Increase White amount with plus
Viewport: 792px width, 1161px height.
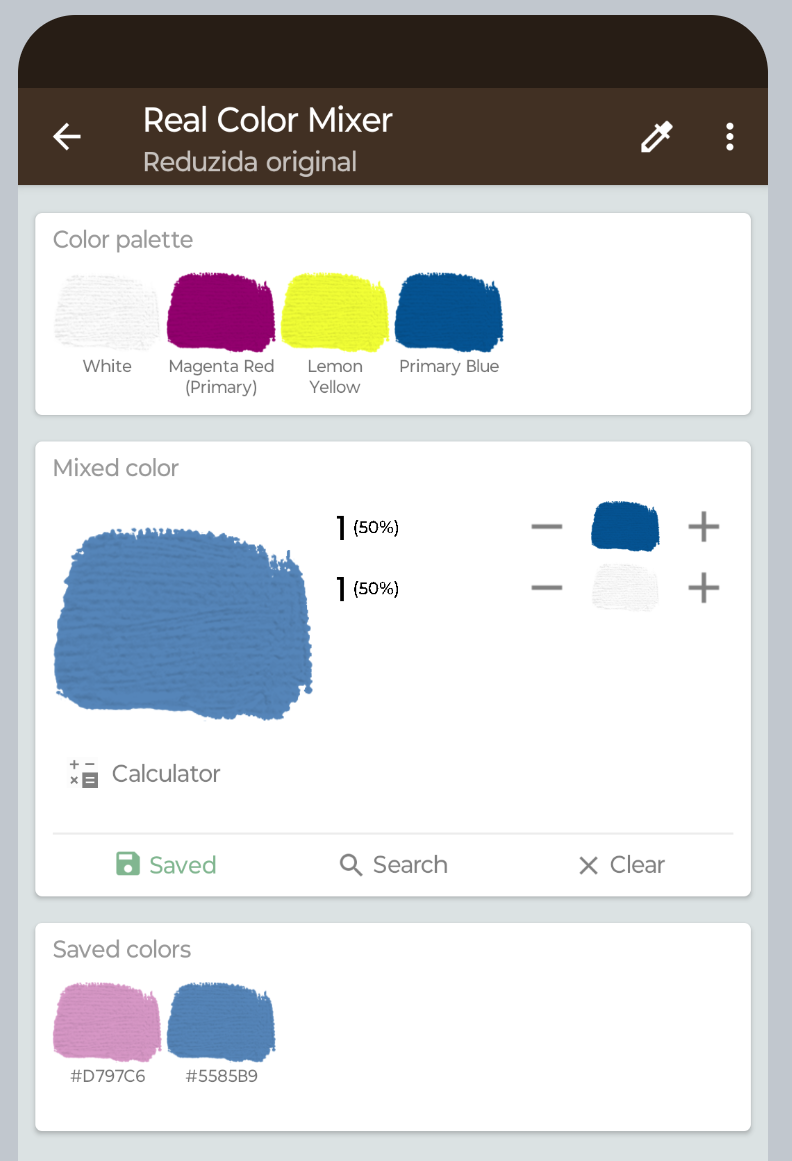[x=704, y=588]
